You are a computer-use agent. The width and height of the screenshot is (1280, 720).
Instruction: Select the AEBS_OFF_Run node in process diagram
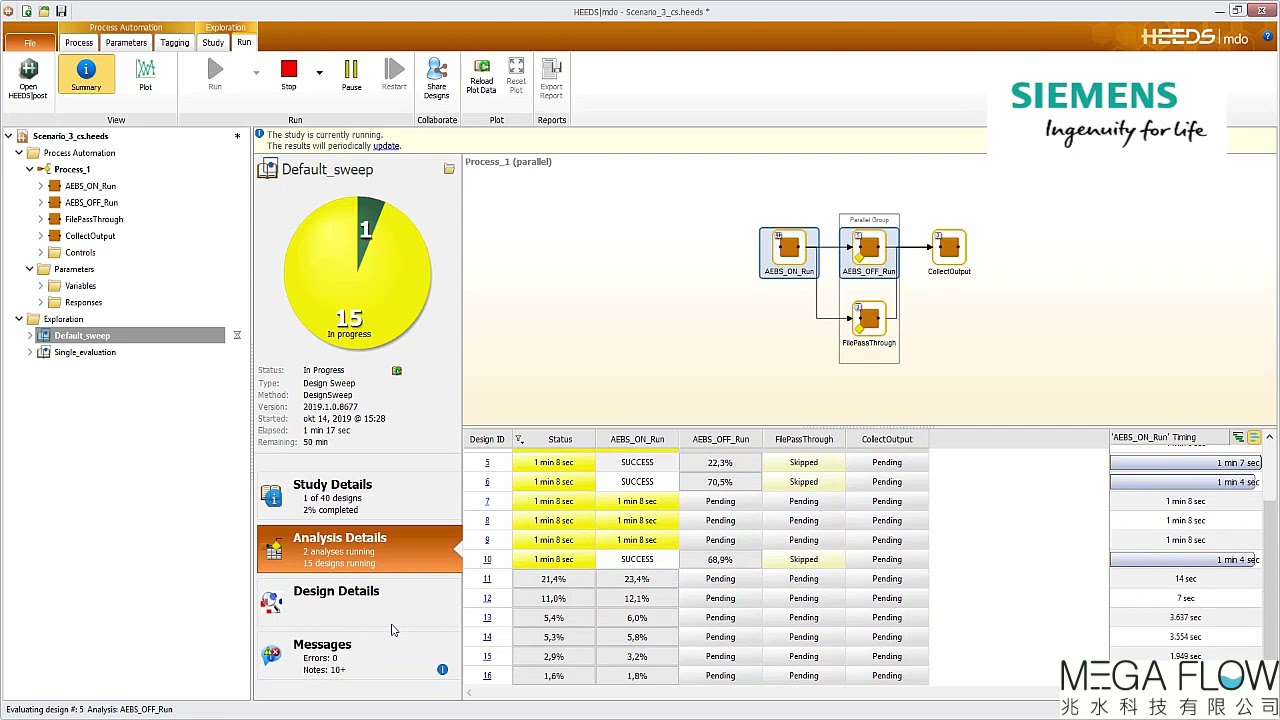pyautogui.click(x=869, y=253)
